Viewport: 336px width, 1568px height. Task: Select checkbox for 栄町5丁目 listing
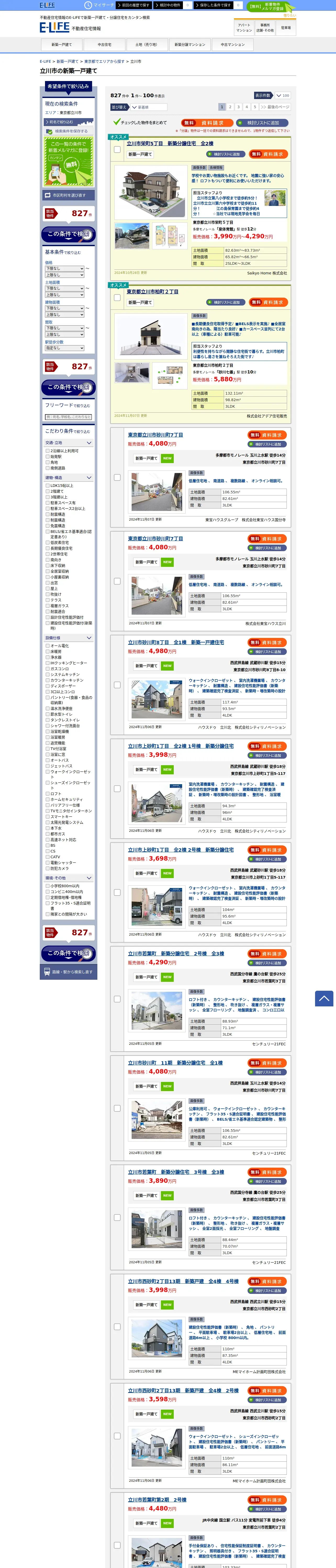117,149
